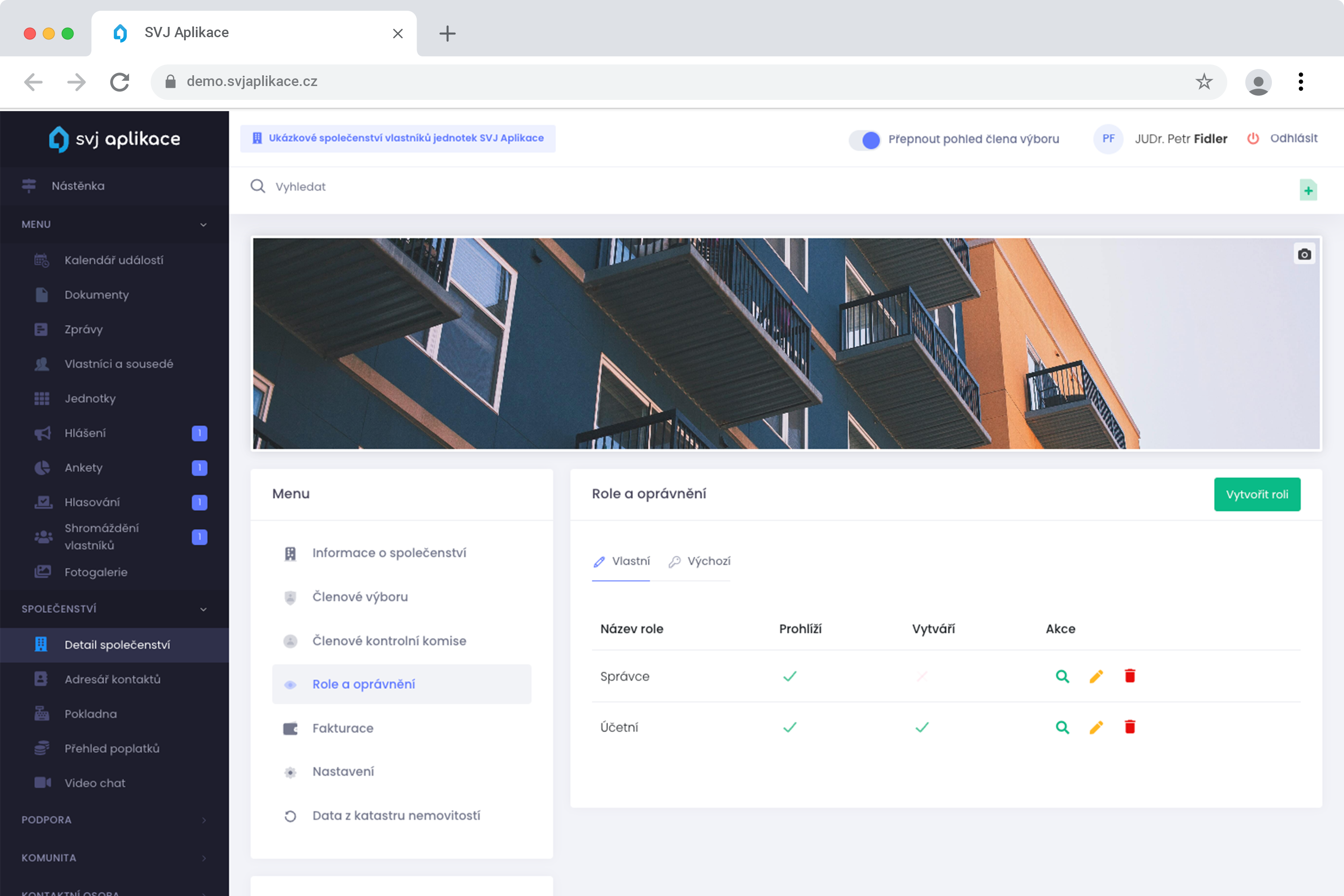Open Fakturace in the Menu panel
This screenshot has width=1344, height=896.
(x=343, y=728)
